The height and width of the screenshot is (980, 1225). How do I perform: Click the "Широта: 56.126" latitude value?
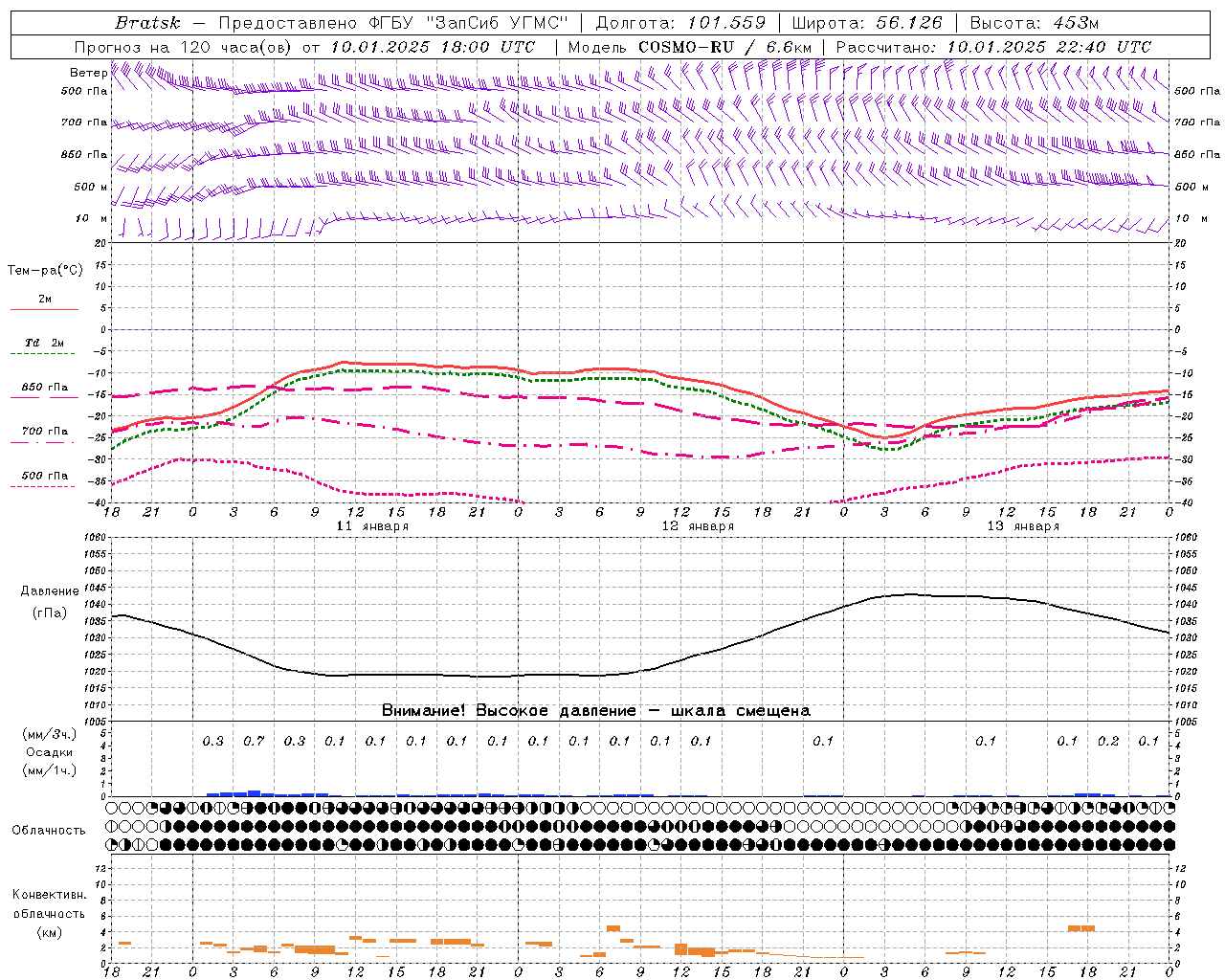(867, 23)
